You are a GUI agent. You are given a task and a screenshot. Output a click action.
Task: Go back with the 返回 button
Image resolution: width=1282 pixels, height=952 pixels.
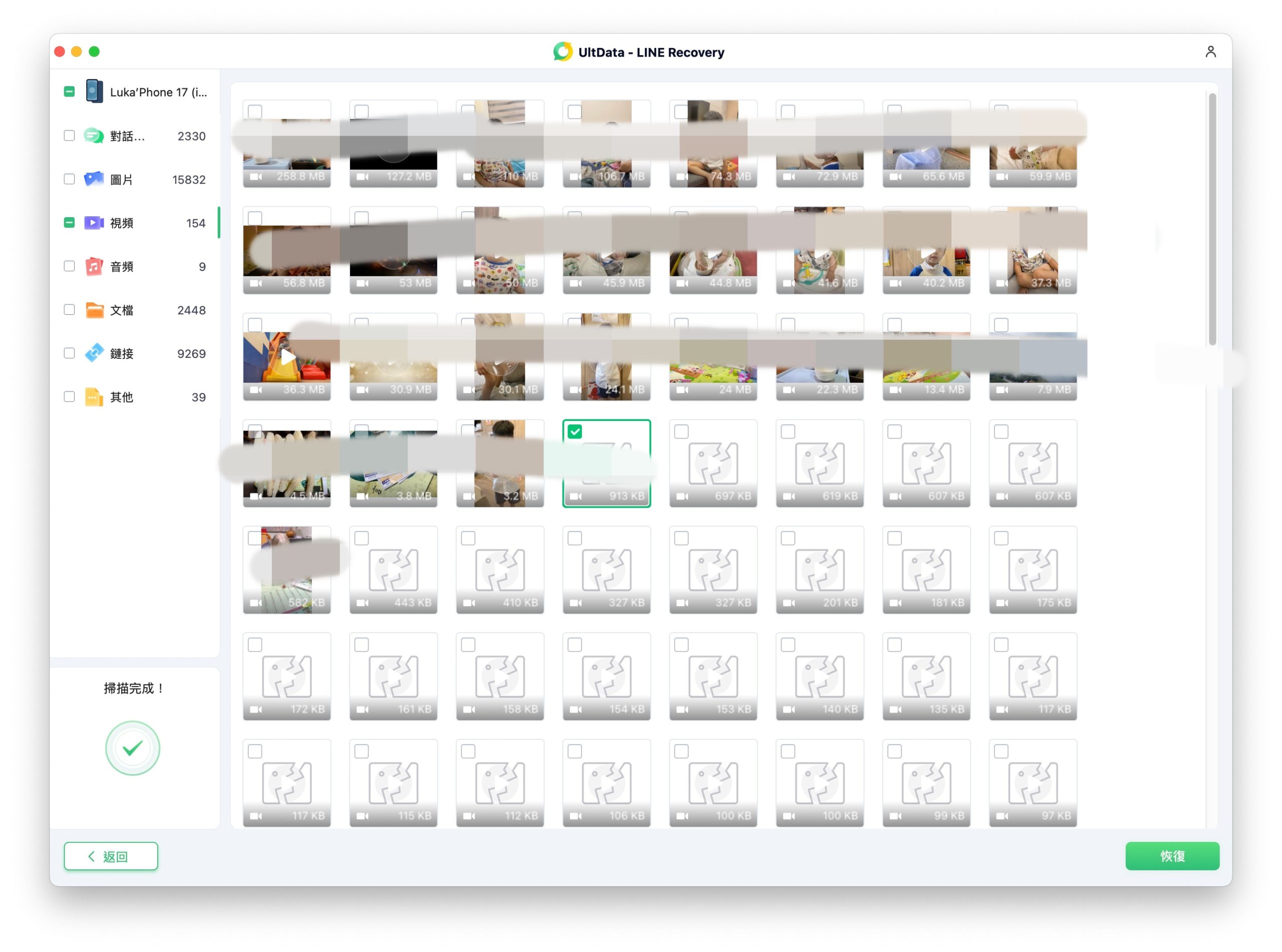tap(111, 856)
